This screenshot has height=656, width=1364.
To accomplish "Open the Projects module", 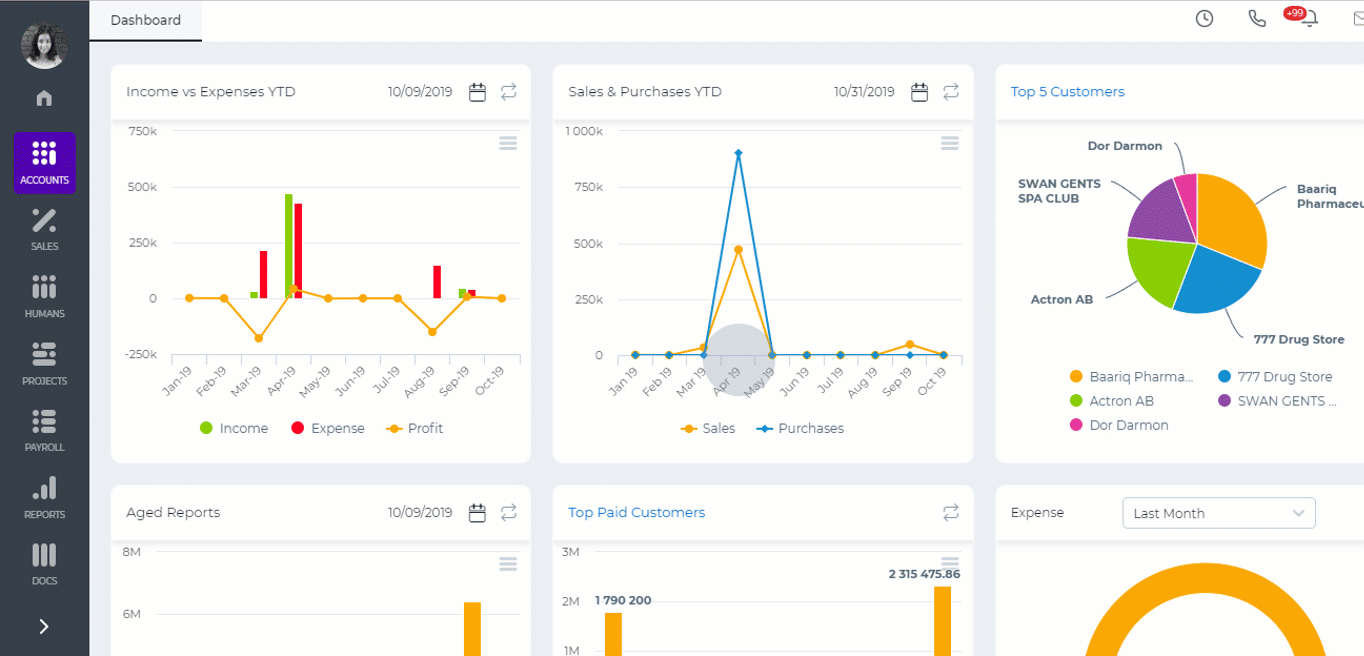I will (x=44, y=364).
